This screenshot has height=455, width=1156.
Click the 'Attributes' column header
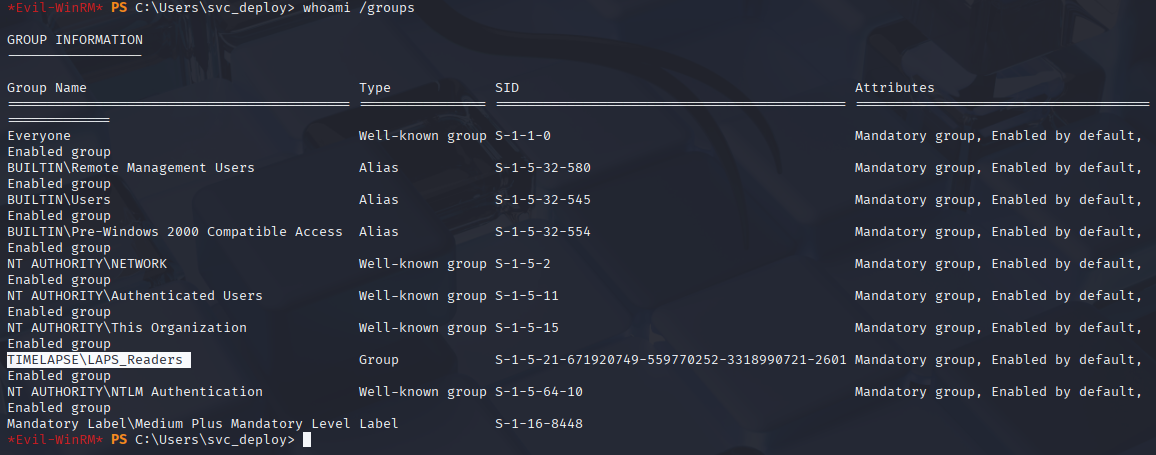point(895,88)
